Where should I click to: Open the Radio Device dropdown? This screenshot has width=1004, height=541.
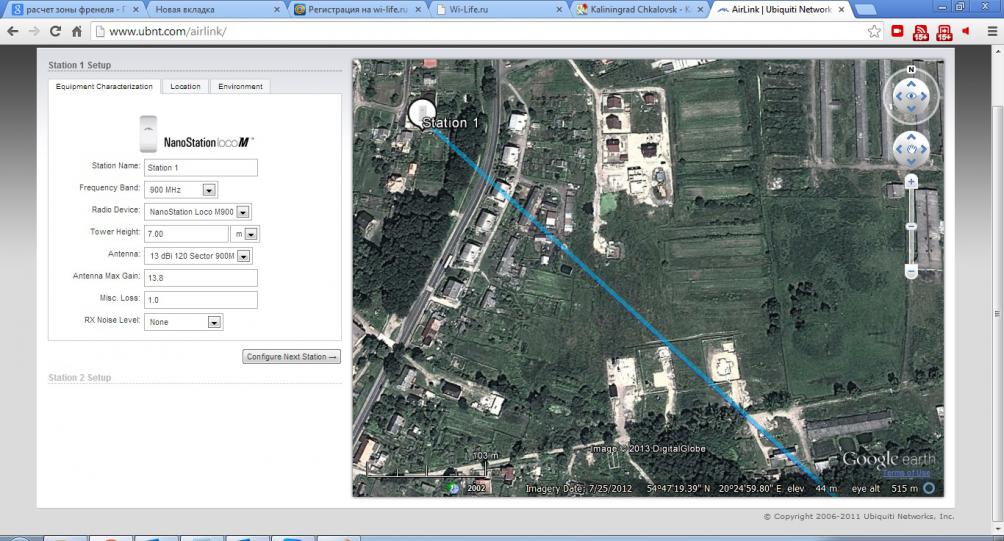click(243, 211)
